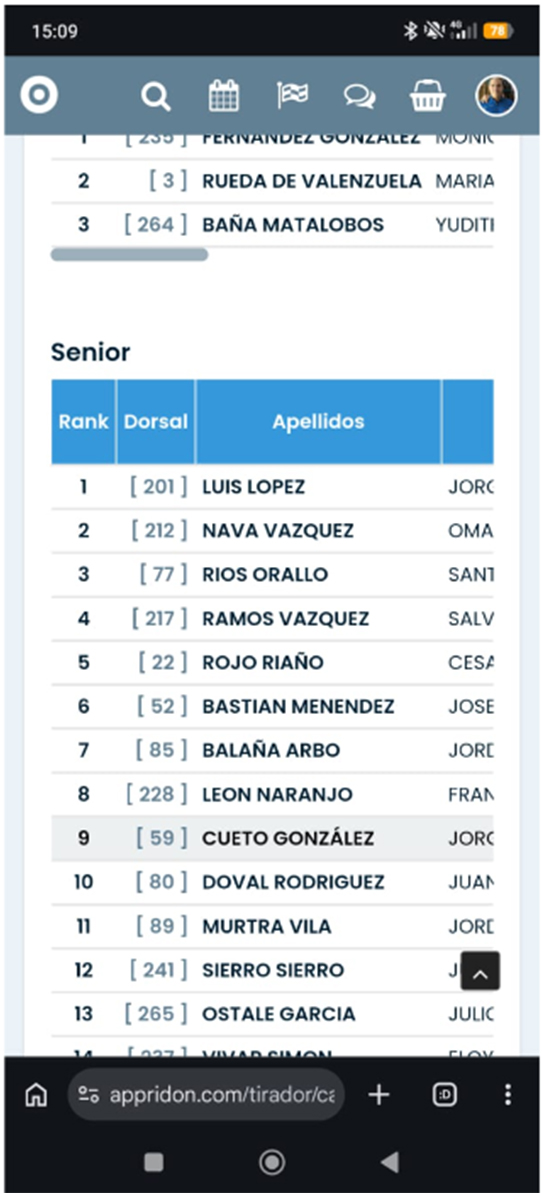The width and height of the screenshot is (542, 1193).
Task: Click the horizontal table scrollbar
Action: click(129, 255)
